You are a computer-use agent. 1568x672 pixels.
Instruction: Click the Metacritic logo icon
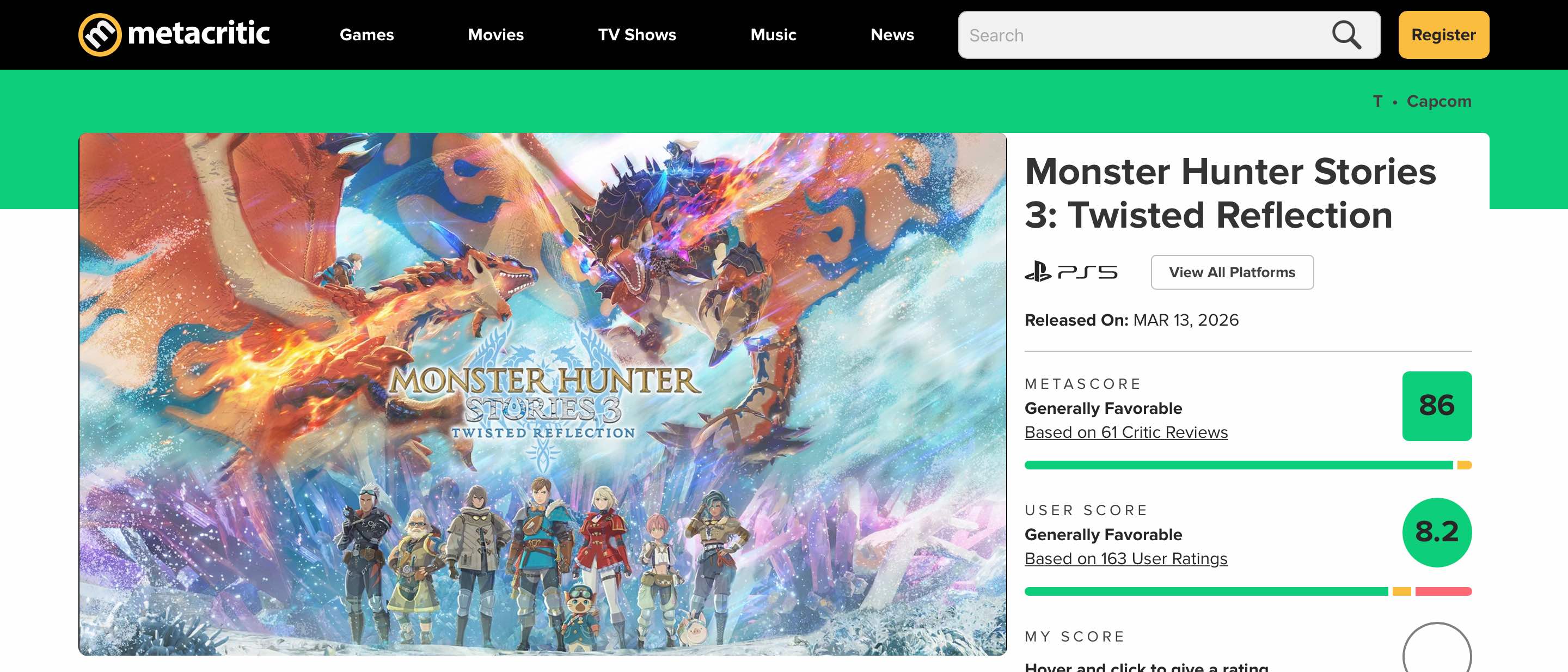100,35
